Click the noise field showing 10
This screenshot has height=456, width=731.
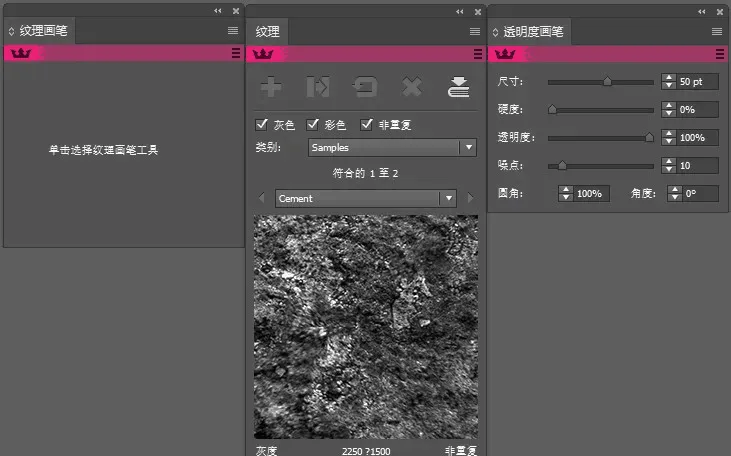[697, 166]
